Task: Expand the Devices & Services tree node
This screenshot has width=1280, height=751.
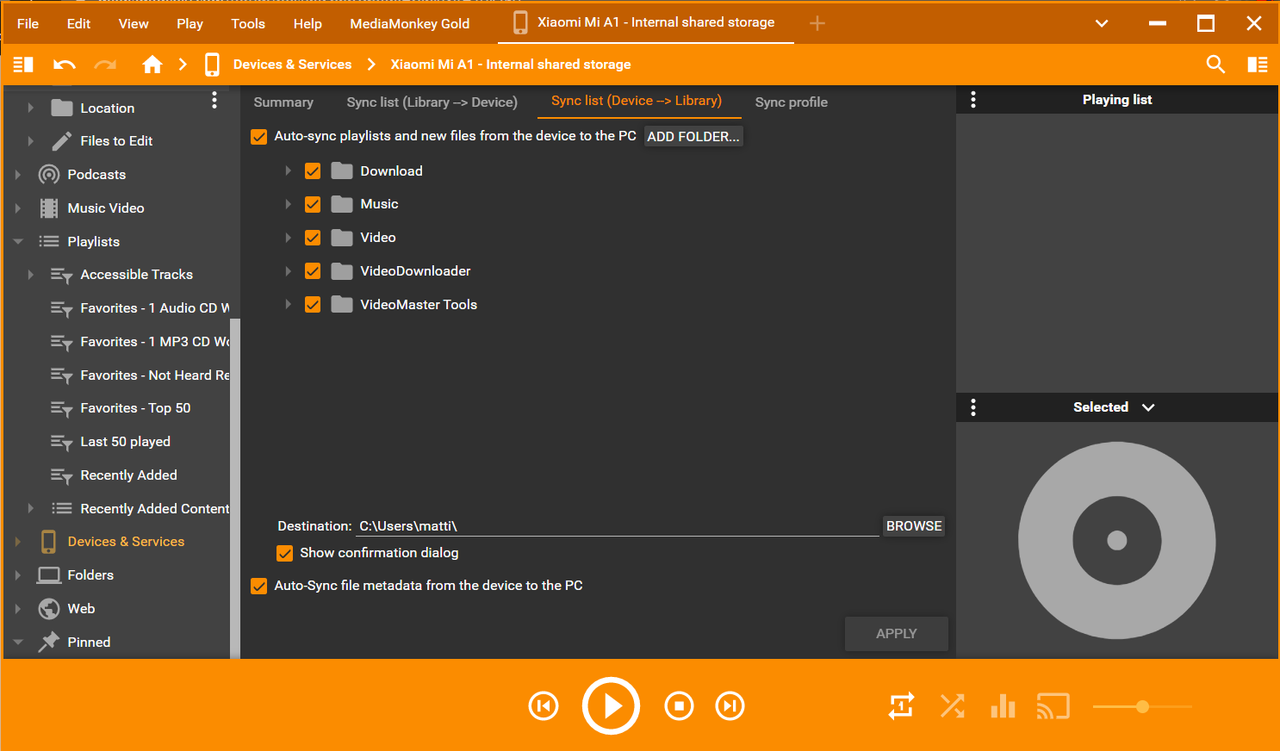Action: click(18, 542)
